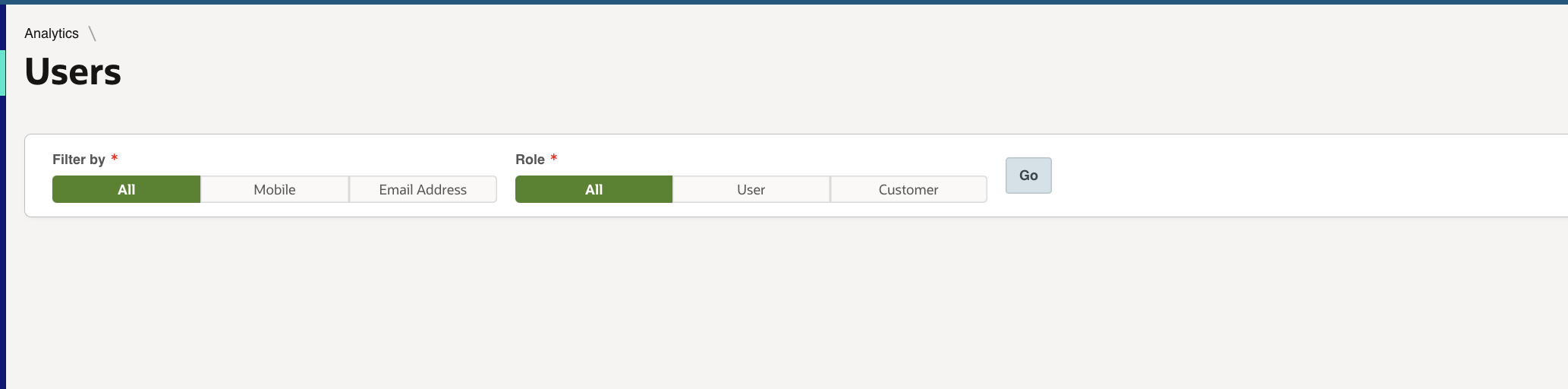Click the teal highlight strip on left edge
This screenshot has height=389, width=1568.
point(2,72)
